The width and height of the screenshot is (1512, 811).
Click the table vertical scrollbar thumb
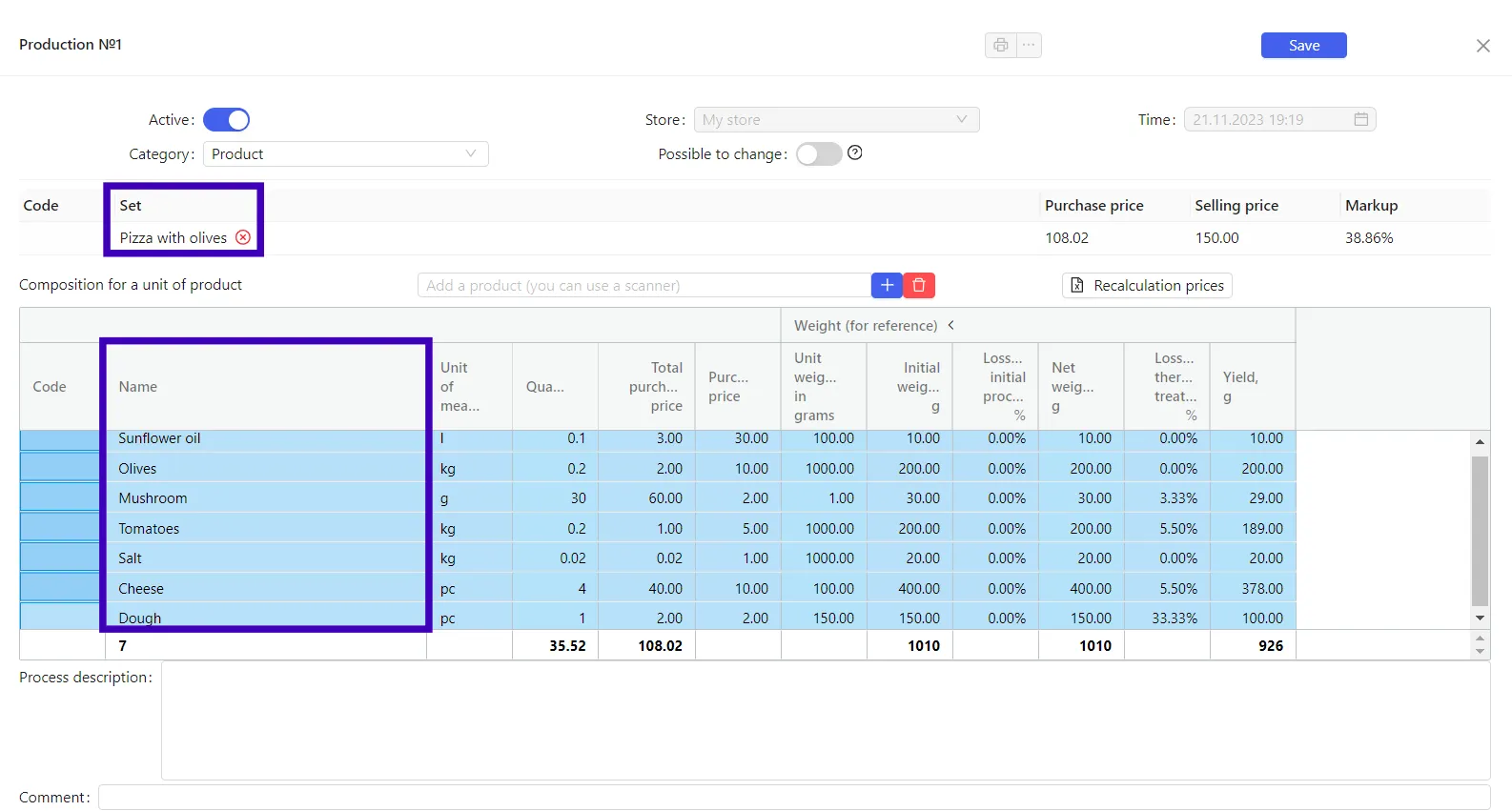[1480, 531]
